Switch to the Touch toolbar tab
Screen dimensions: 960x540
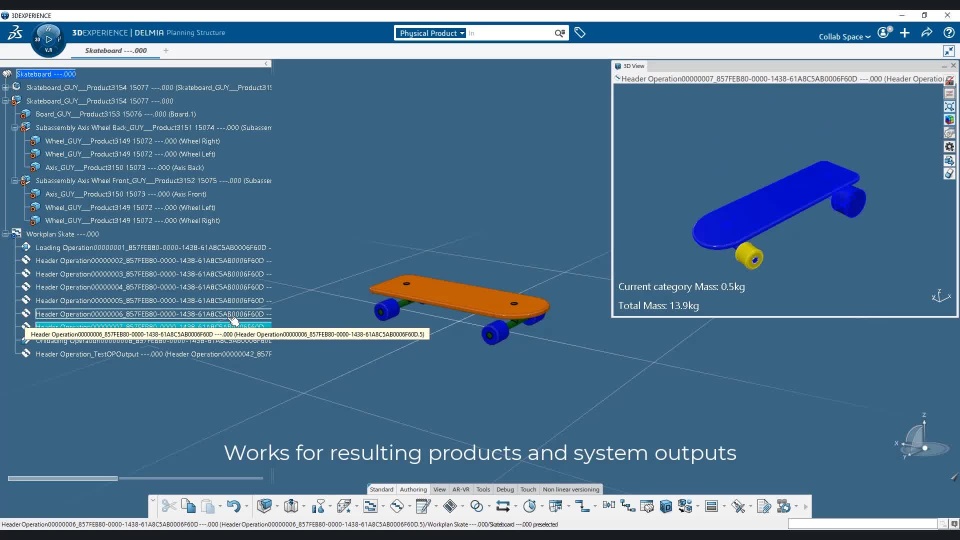(x=528, y=489)
